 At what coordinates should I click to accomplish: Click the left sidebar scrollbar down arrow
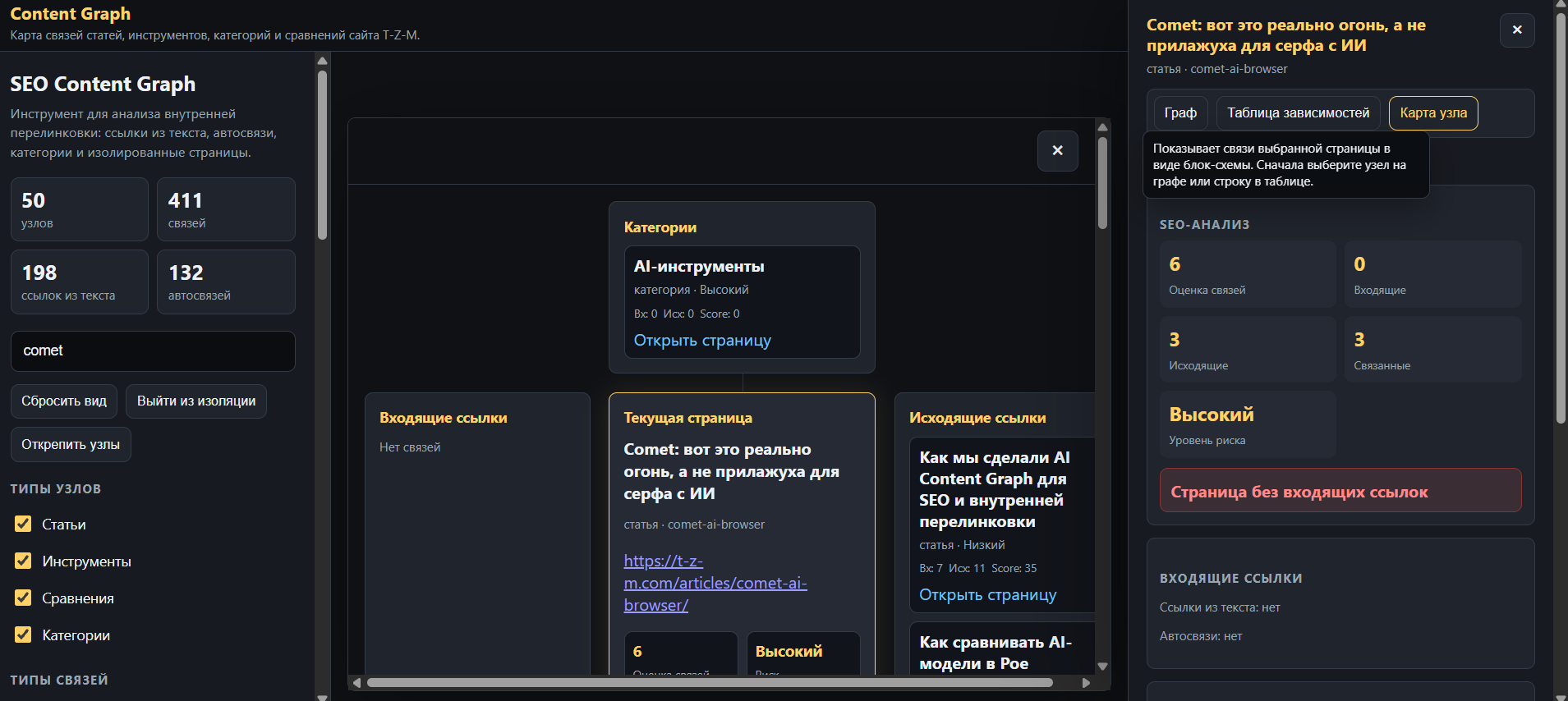[x=323, y=697]
